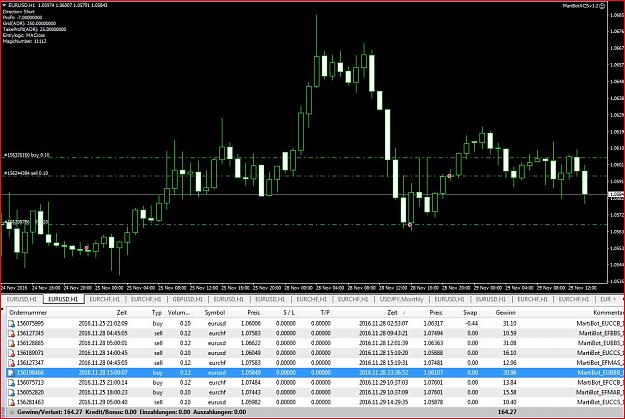Click the profit value 15.58
The height and width of the screenshot is (419, 625).
tap(509, 393)
